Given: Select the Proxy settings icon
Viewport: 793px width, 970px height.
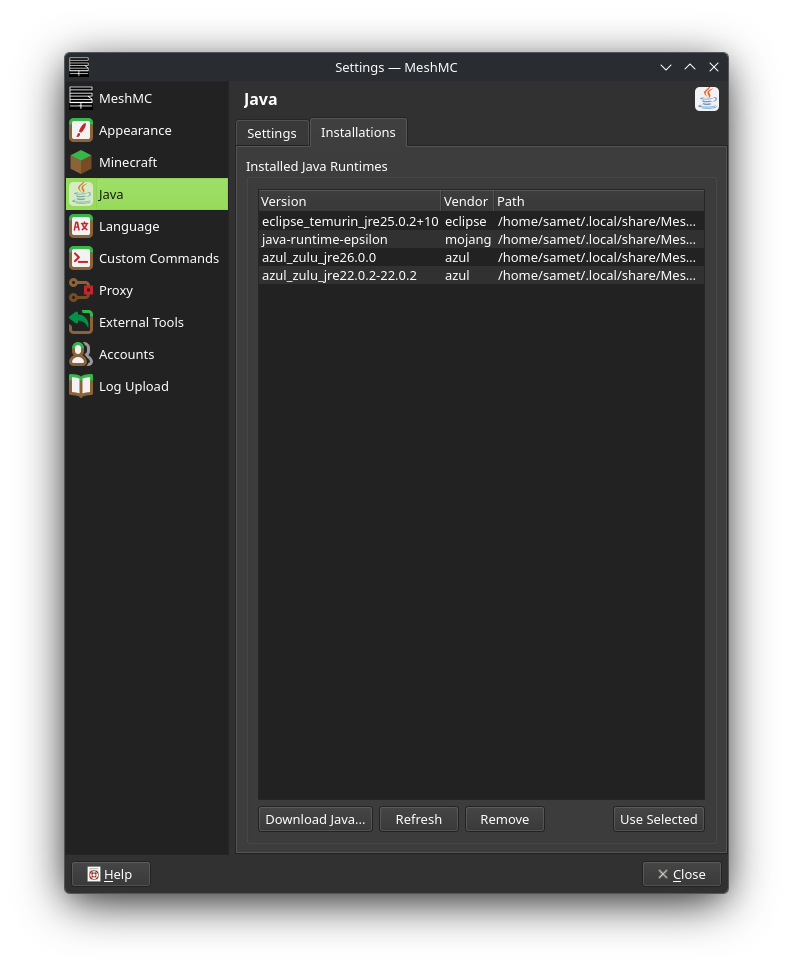Looking at the screenshot, I should tap(81, 290).
